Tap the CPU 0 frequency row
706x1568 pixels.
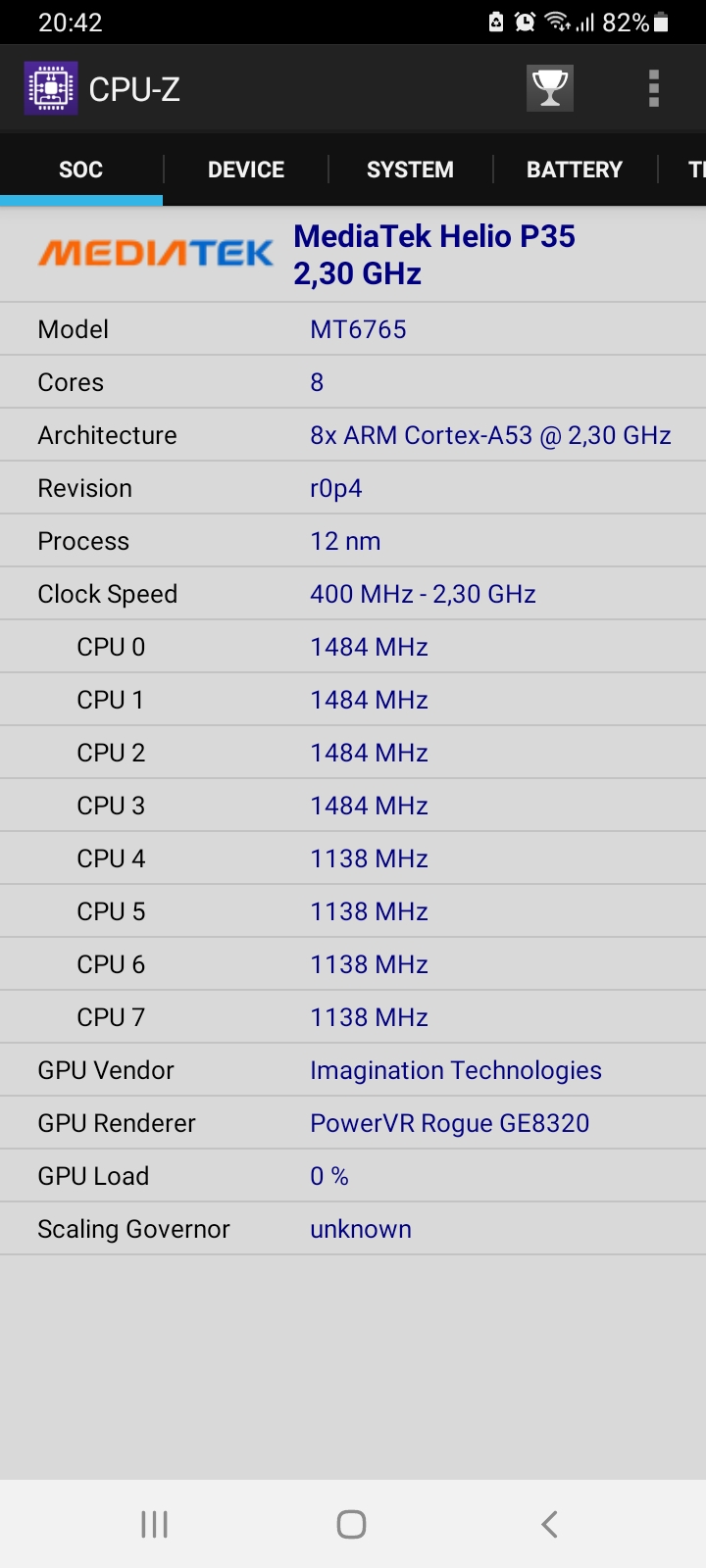353,647
